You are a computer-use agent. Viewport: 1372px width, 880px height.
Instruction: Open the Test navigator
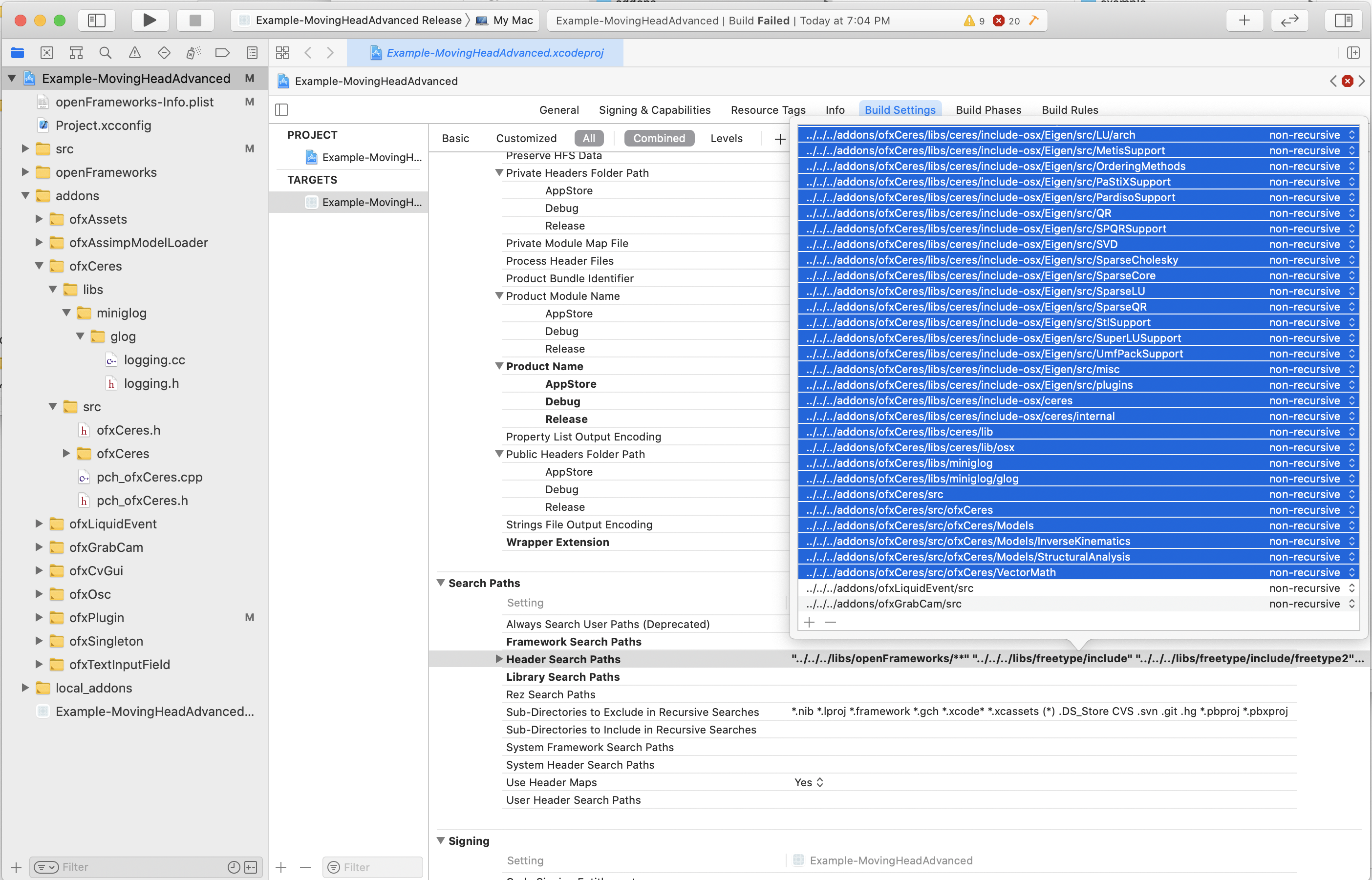click(x=164, y=53)
